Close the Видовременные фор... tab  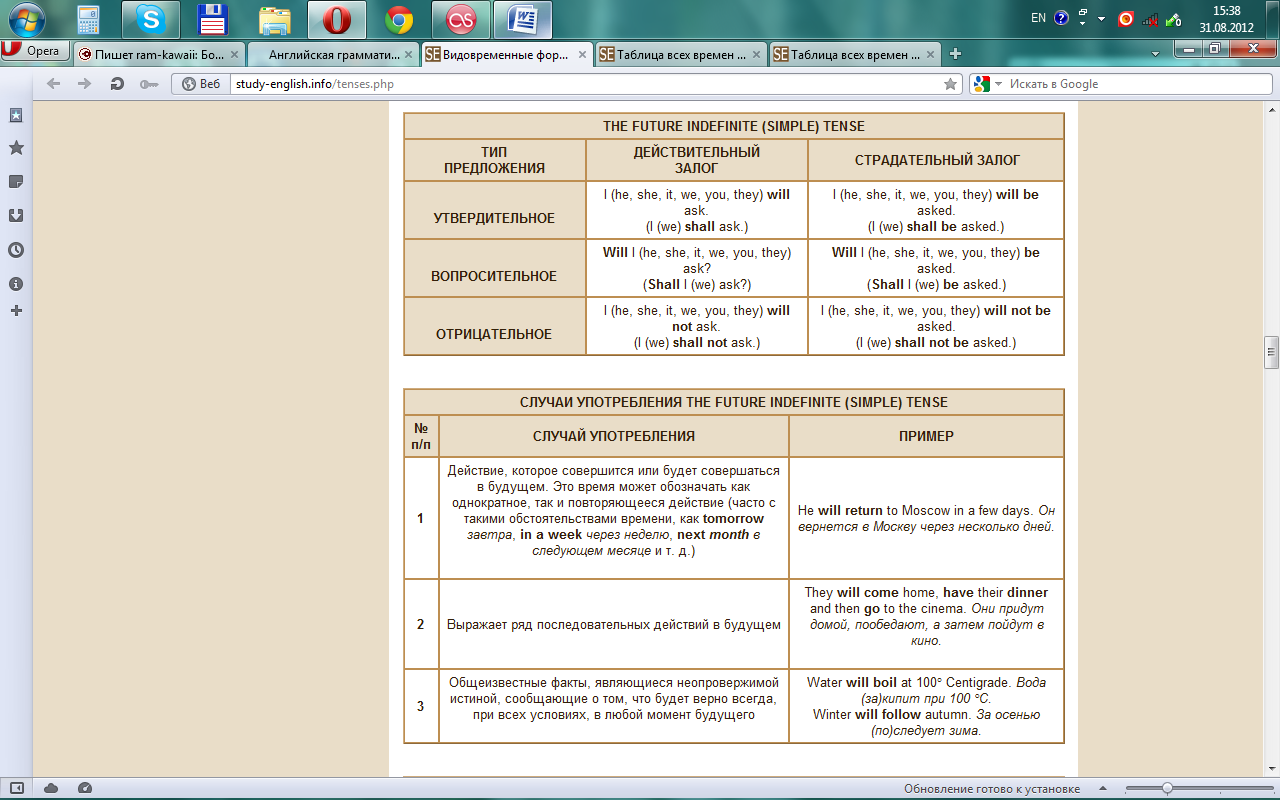click(x=582, y=55)
